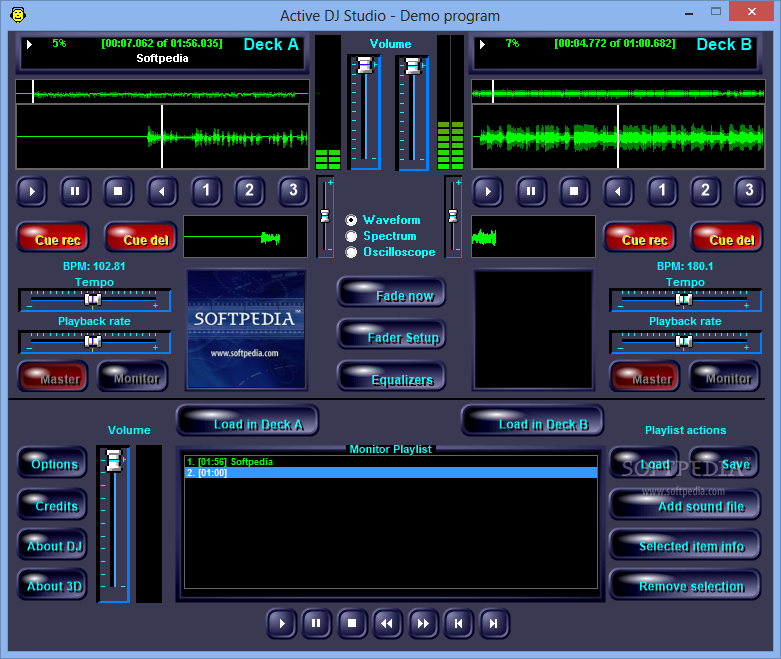Pause Deck B playback
The image size is (781, 659).
(x=531, y=191)
